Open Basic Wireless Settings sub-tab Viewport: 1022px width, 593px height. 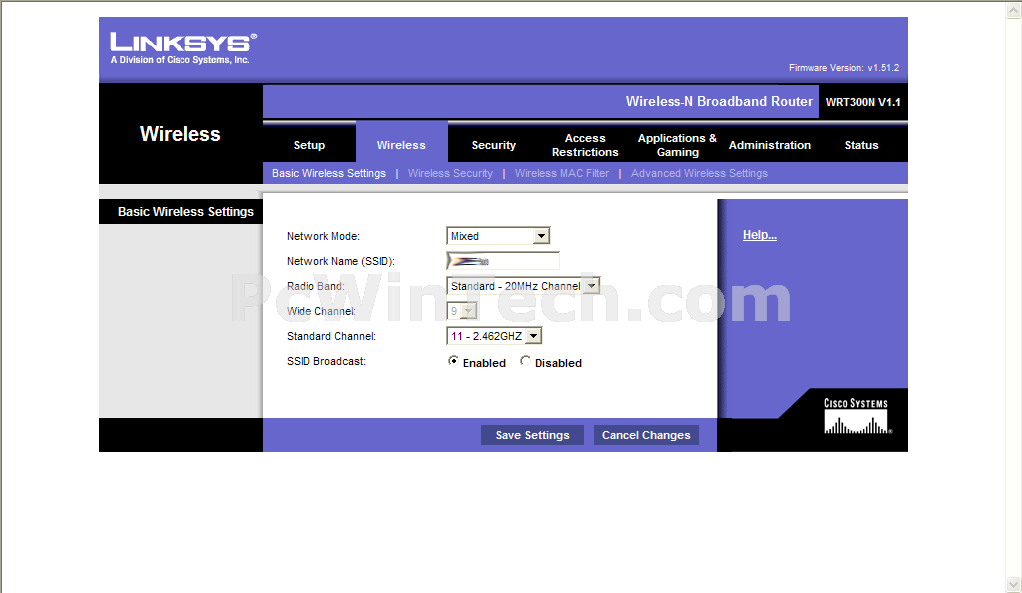point(328,173)
